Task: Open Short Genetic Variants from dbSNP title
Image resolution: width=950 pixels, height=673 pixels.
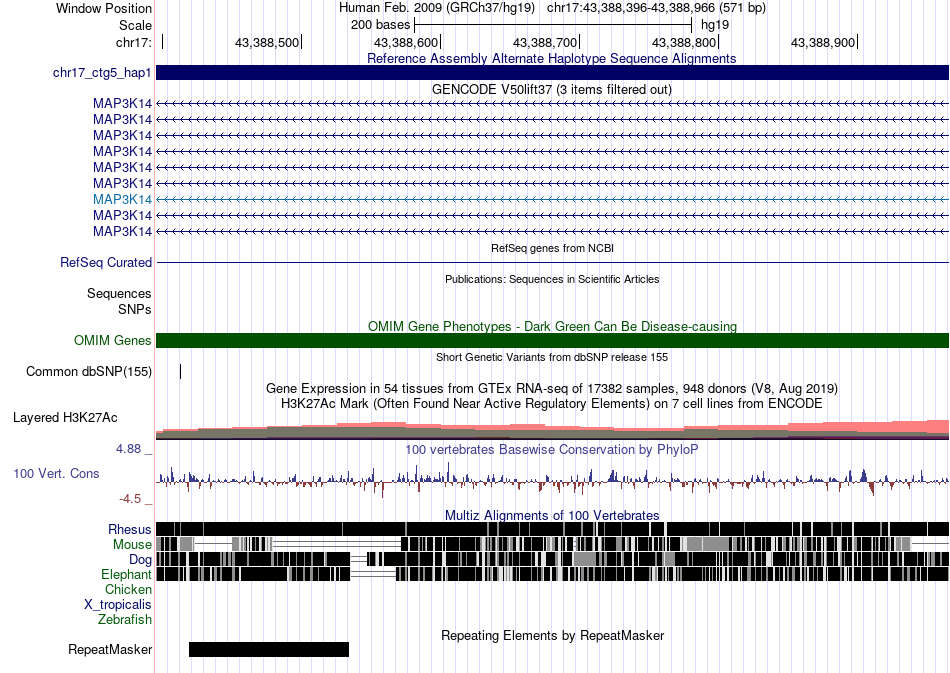Action: coord(552,357)
